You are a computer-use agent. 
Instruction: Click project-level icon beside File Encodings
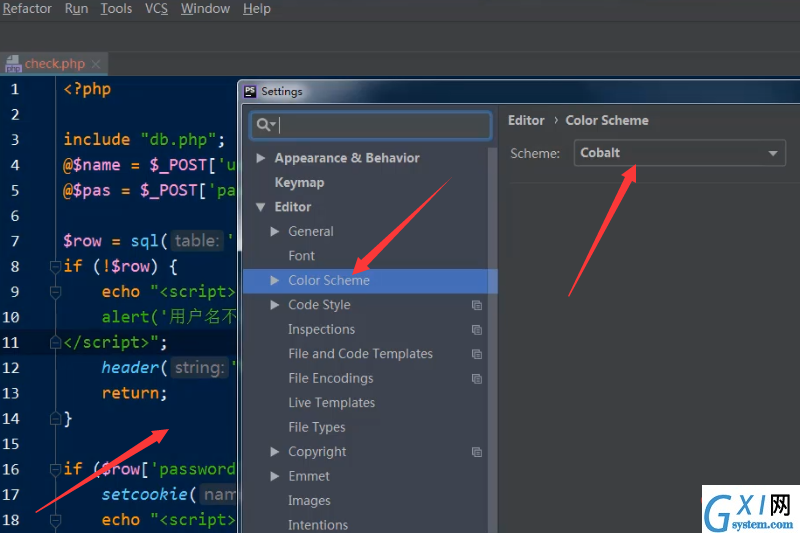[x=477, y=378]
